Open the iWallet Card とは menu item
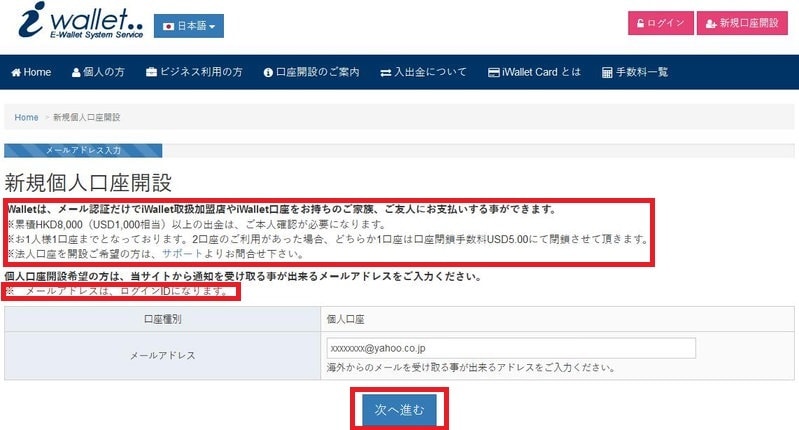Image resolution: width=799 pixels, height=430 pixels. [x=534, y=72]
